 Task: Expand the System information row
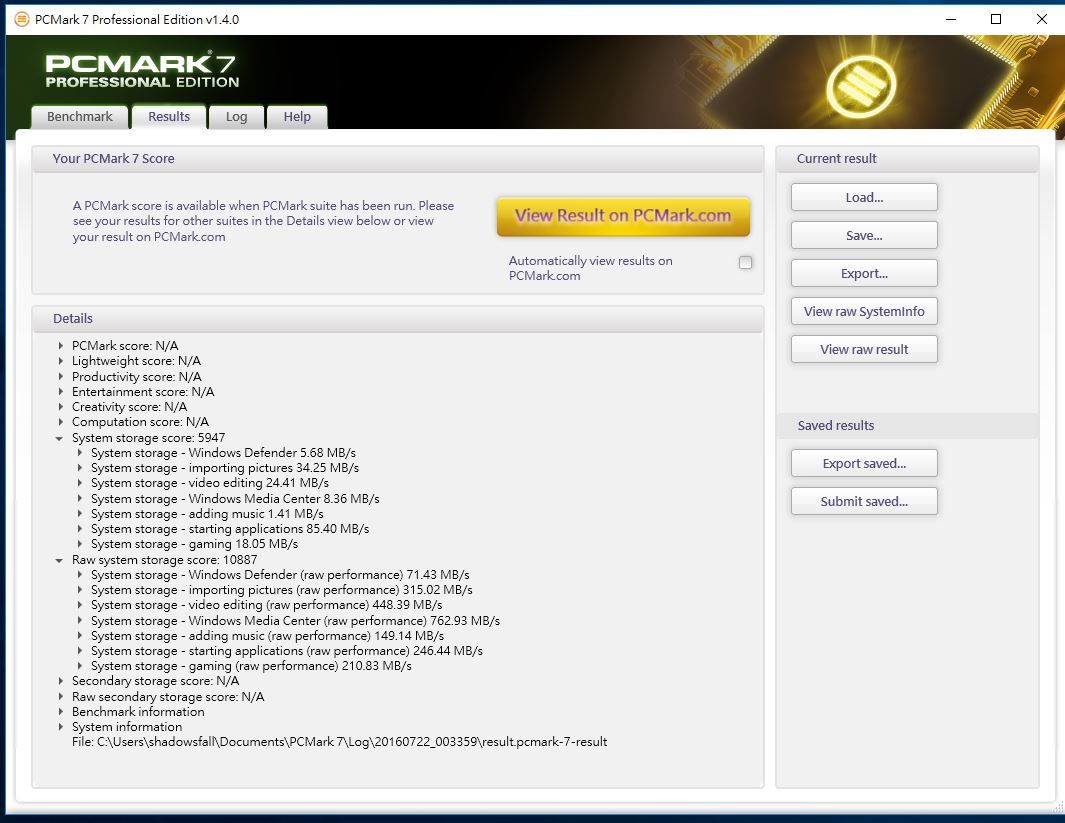click(x=60, y=727)
